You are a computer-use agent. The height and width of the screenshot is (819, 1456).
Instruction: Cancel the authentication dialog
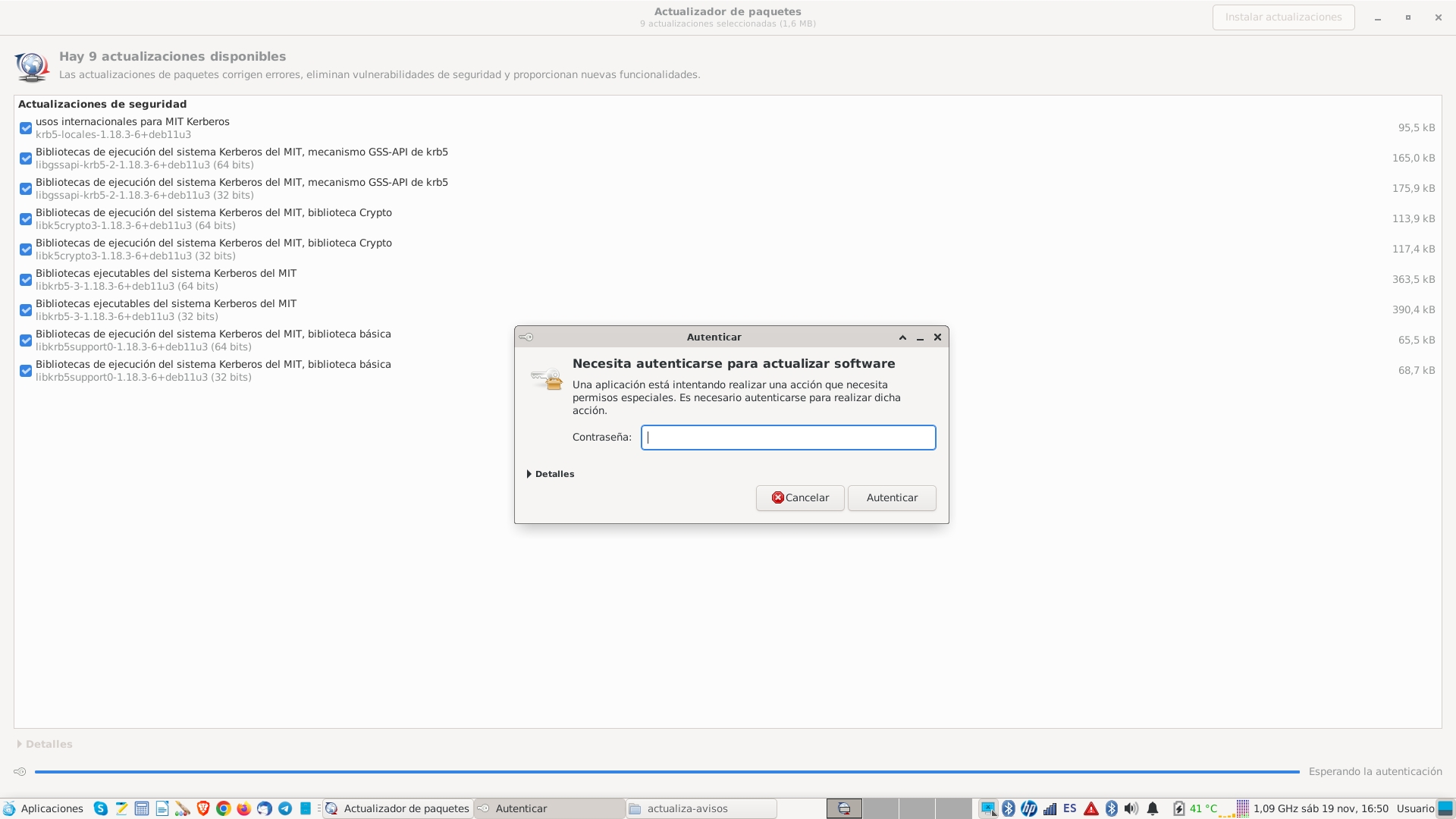(799, 498)
